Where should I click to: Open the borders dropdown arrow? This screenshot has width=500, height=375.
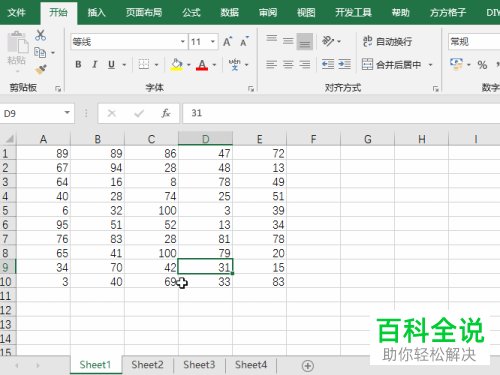[x=156, y=65]
